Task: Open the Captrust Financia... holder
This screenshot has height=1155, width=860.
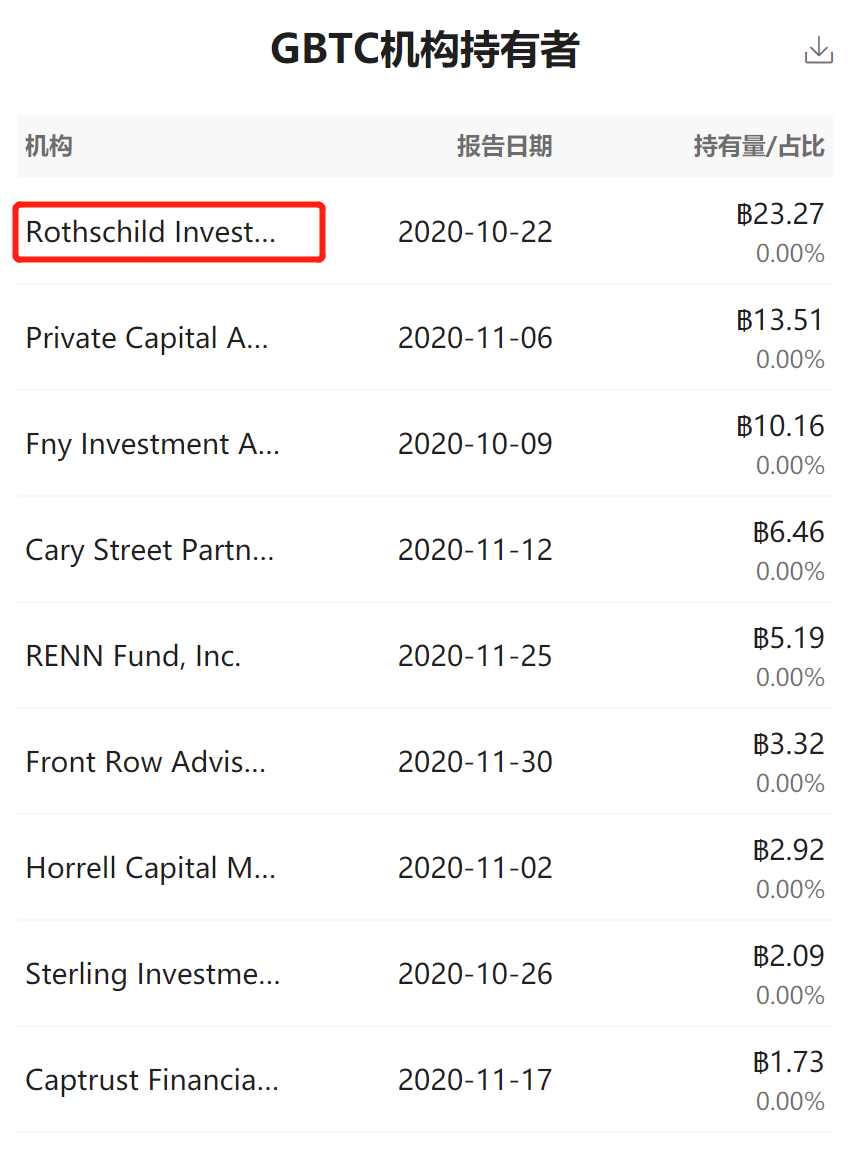Action: click(425, 1081)
